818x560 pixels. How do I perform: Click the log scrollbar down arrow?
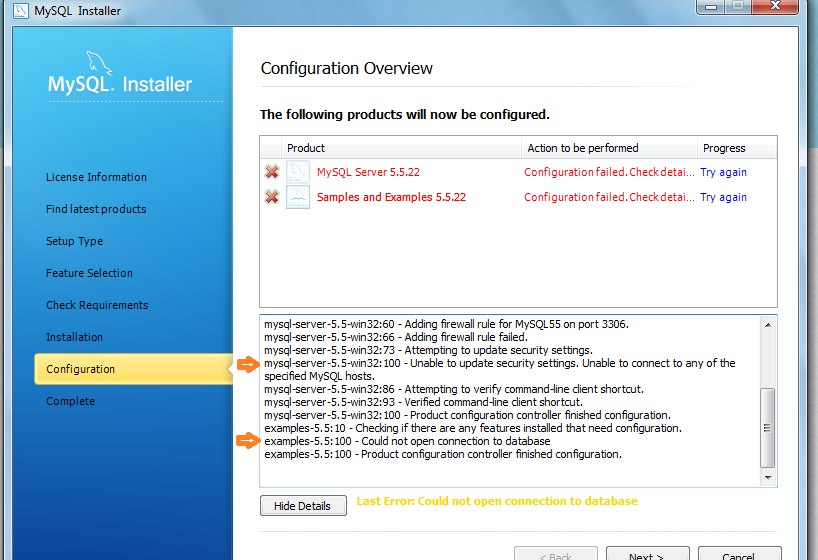768,477
